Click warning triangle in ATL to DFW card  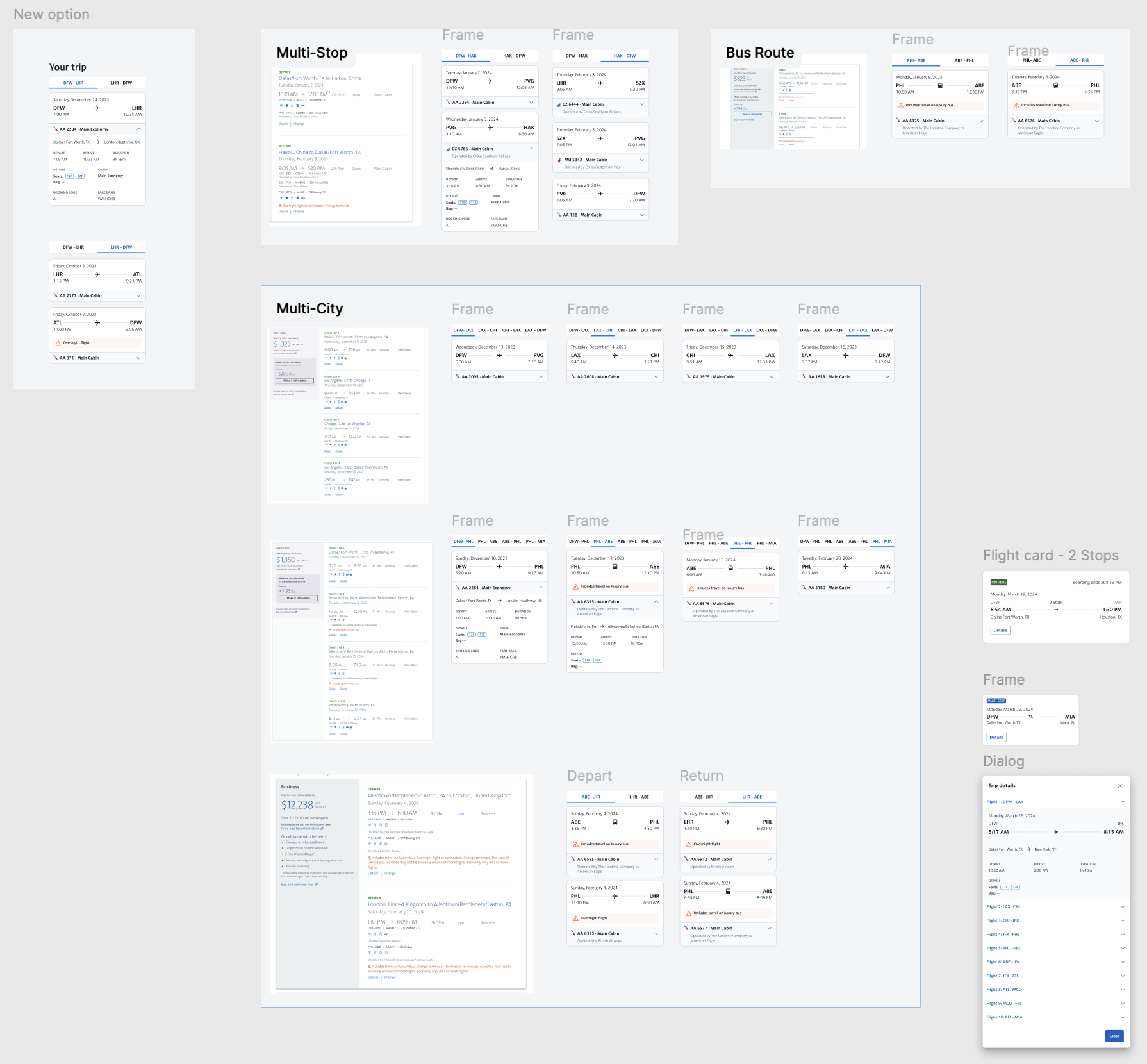[58, 343]
